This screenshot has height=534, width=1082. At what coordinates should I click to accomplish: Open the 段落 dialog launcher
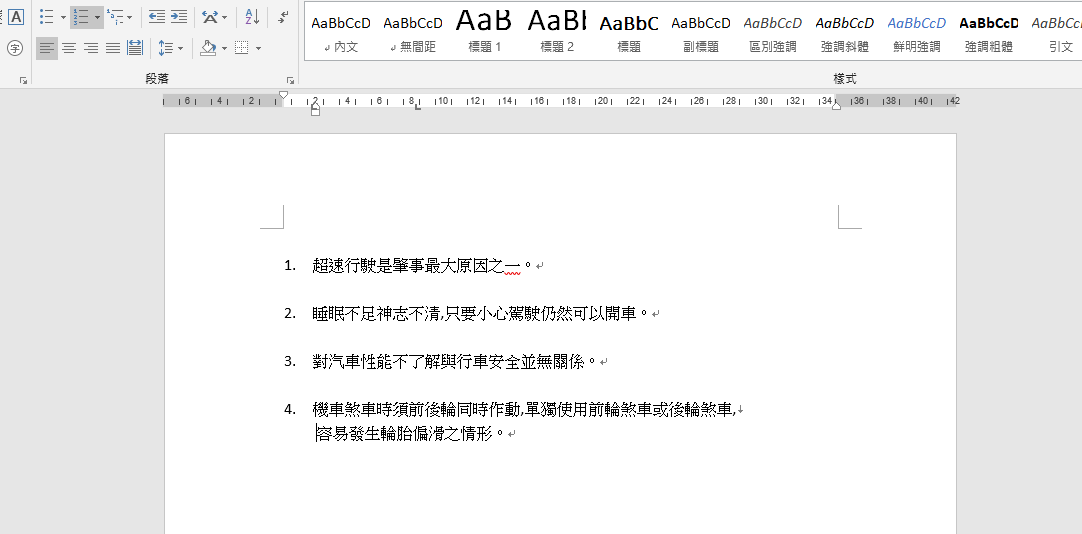coord(291,79)
